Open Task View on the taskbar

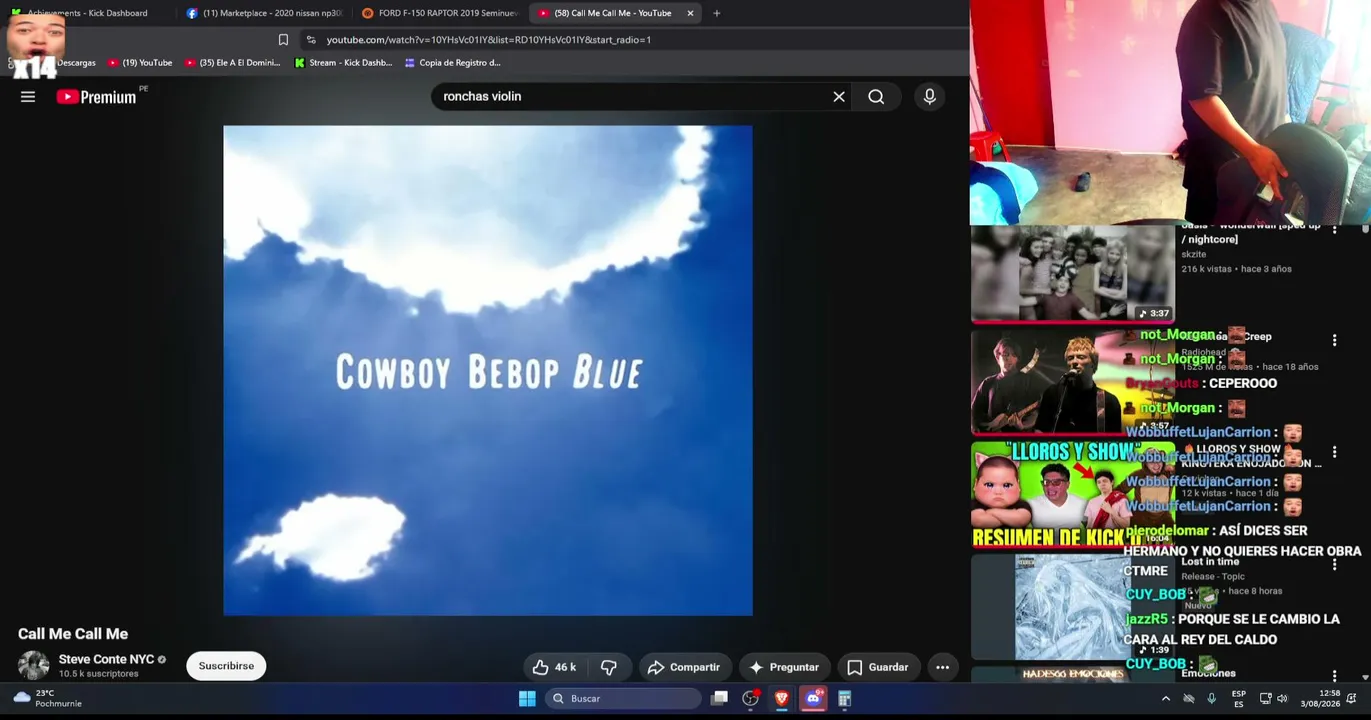pyautogui.click(x=719, y=699)
